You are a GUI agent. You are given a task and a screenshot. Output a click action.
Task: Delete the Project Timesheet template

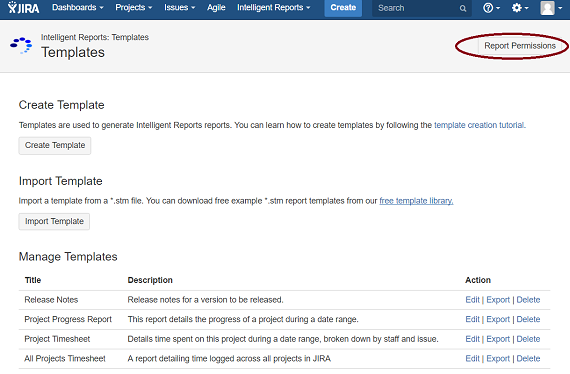[528, 339]
